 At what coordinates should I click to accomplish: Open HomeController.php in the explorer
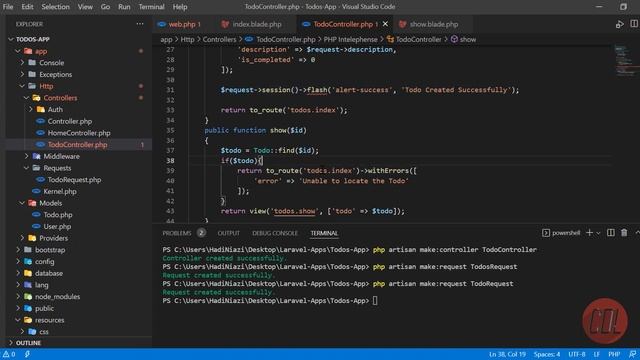pos(79,133)
